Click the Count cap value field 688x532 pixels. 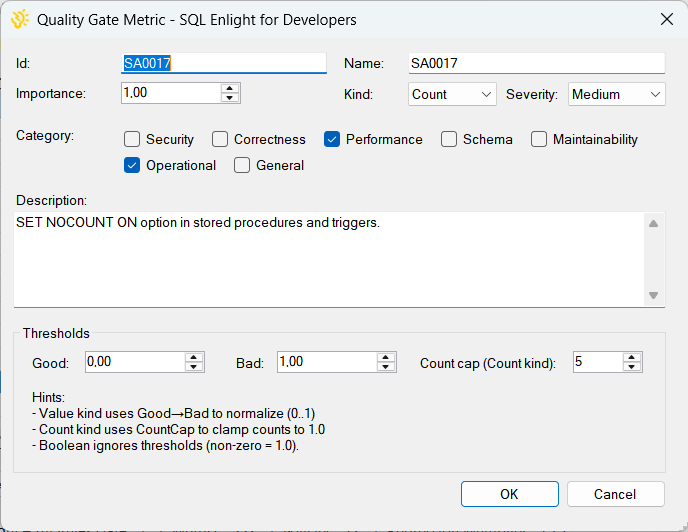(598, 362)
